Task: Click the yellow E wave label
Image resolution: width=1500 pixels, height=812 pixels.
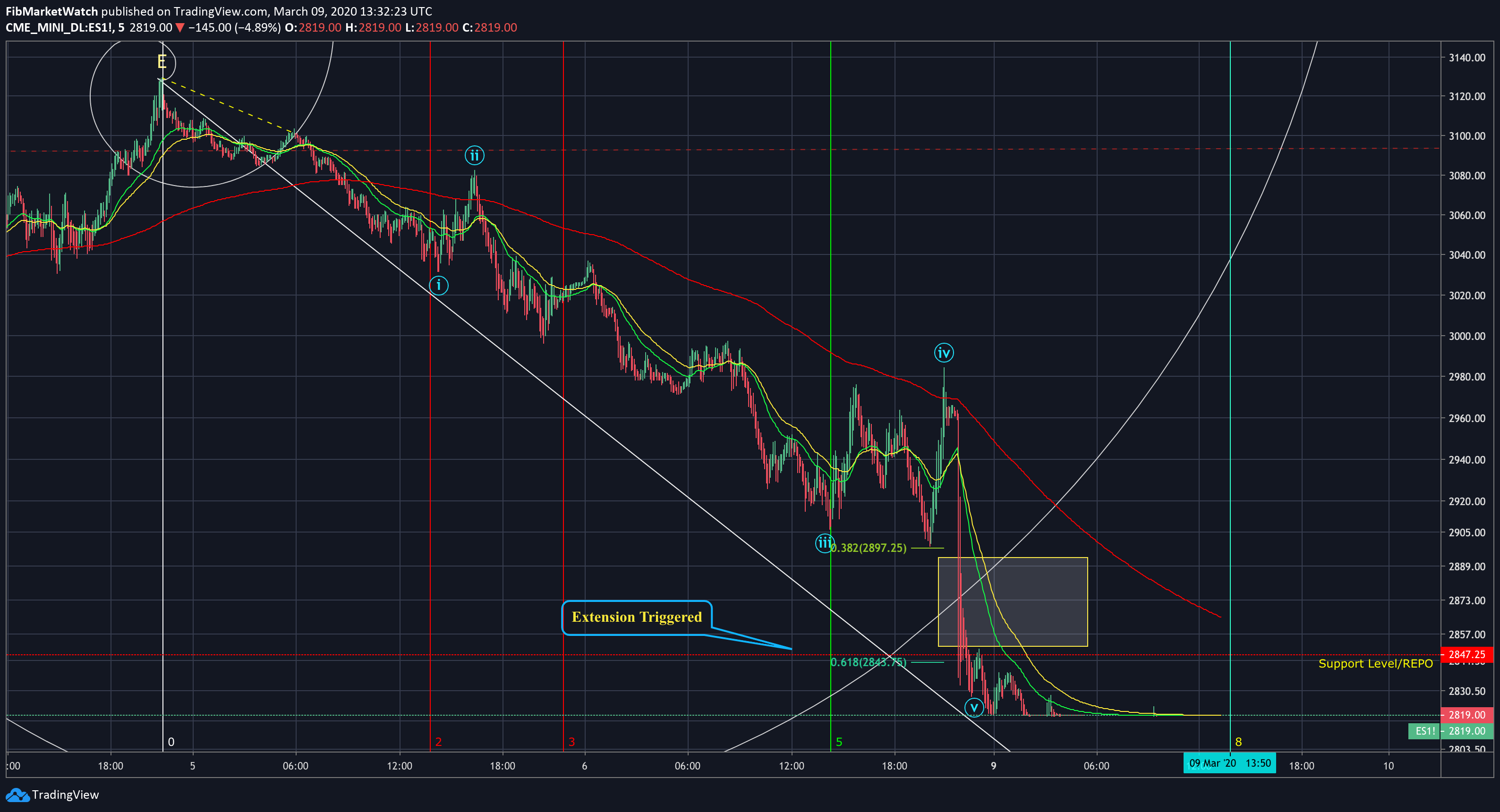Action: click(x=162, y=62)
